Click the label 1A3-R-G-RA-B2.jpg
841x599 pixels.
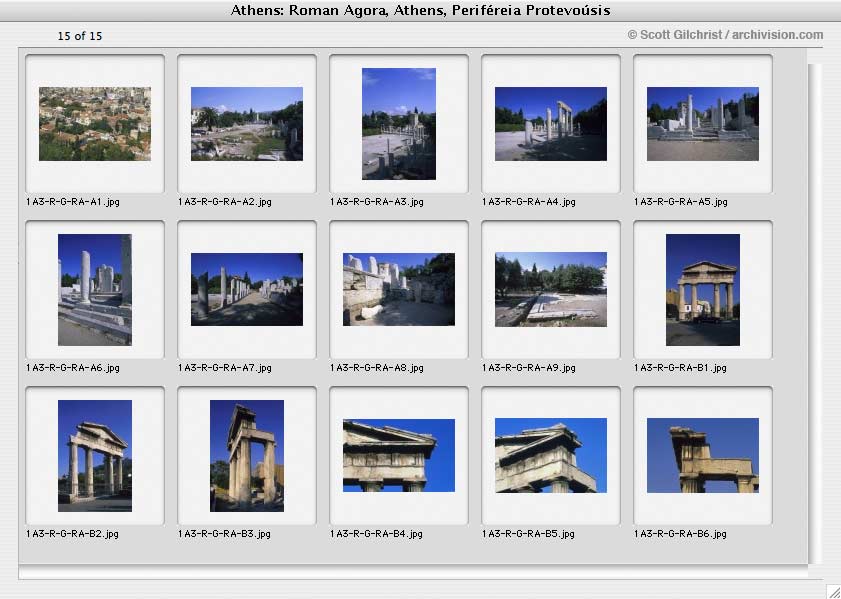72,534
